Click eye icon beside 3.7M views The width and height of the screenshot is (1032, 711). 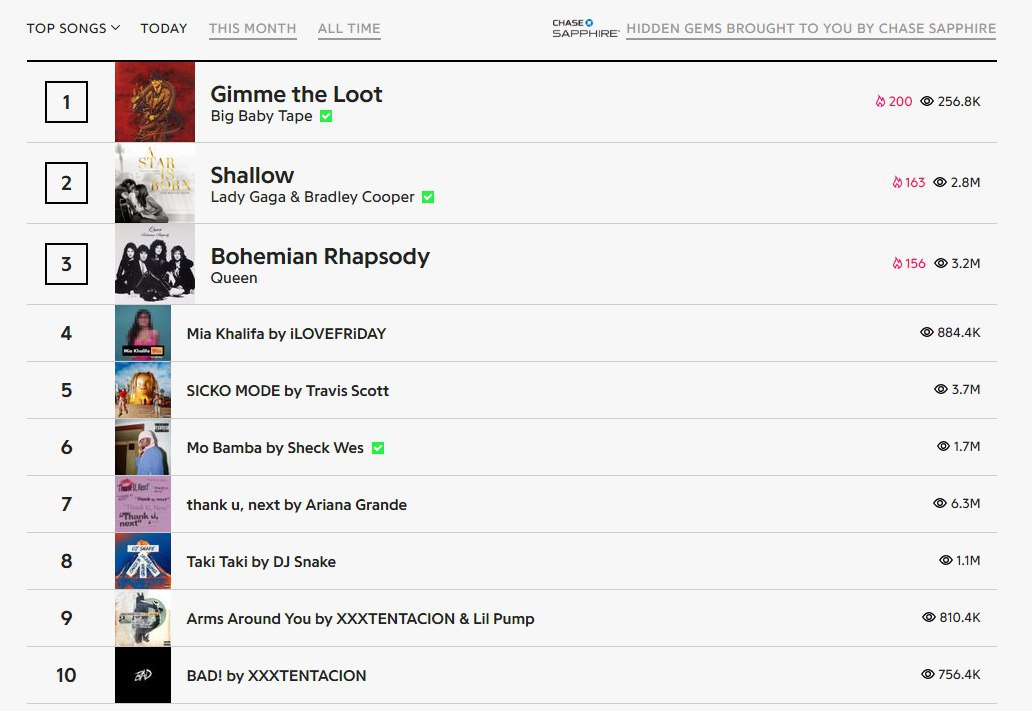(941, 389)
